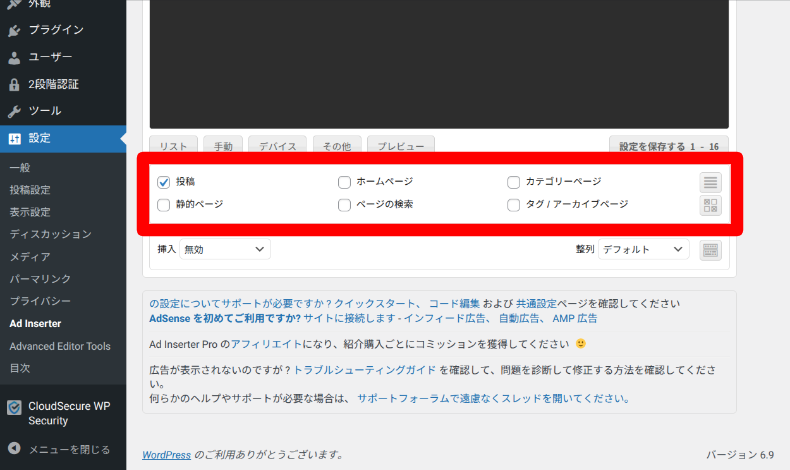Open the インフィード広告 link

[444, 318]
